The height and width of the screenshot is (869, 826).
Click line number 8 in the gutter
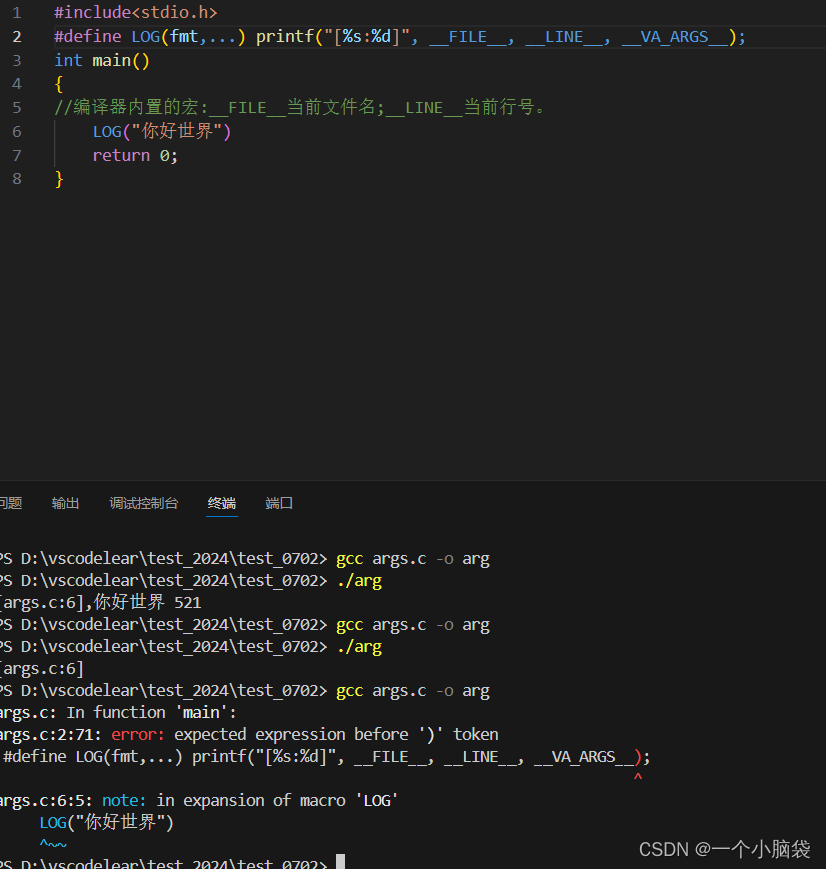coord(17,179)
